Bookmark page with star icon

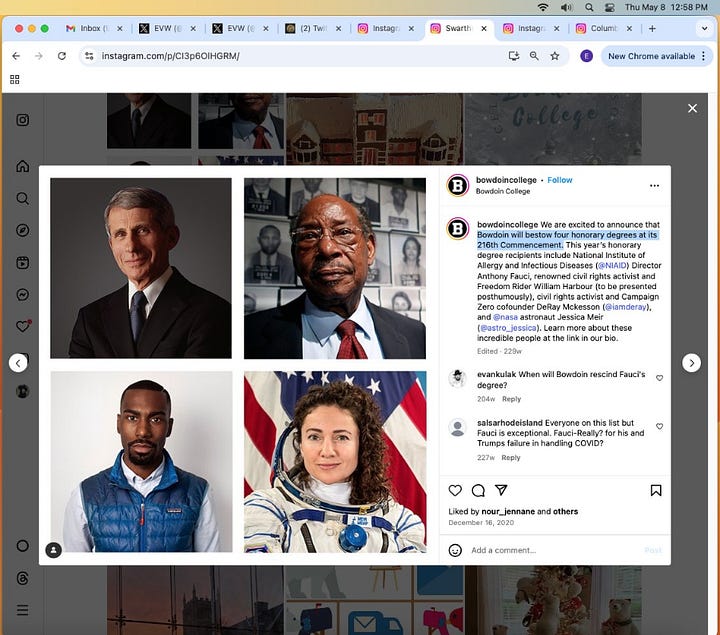click(555, 56)
